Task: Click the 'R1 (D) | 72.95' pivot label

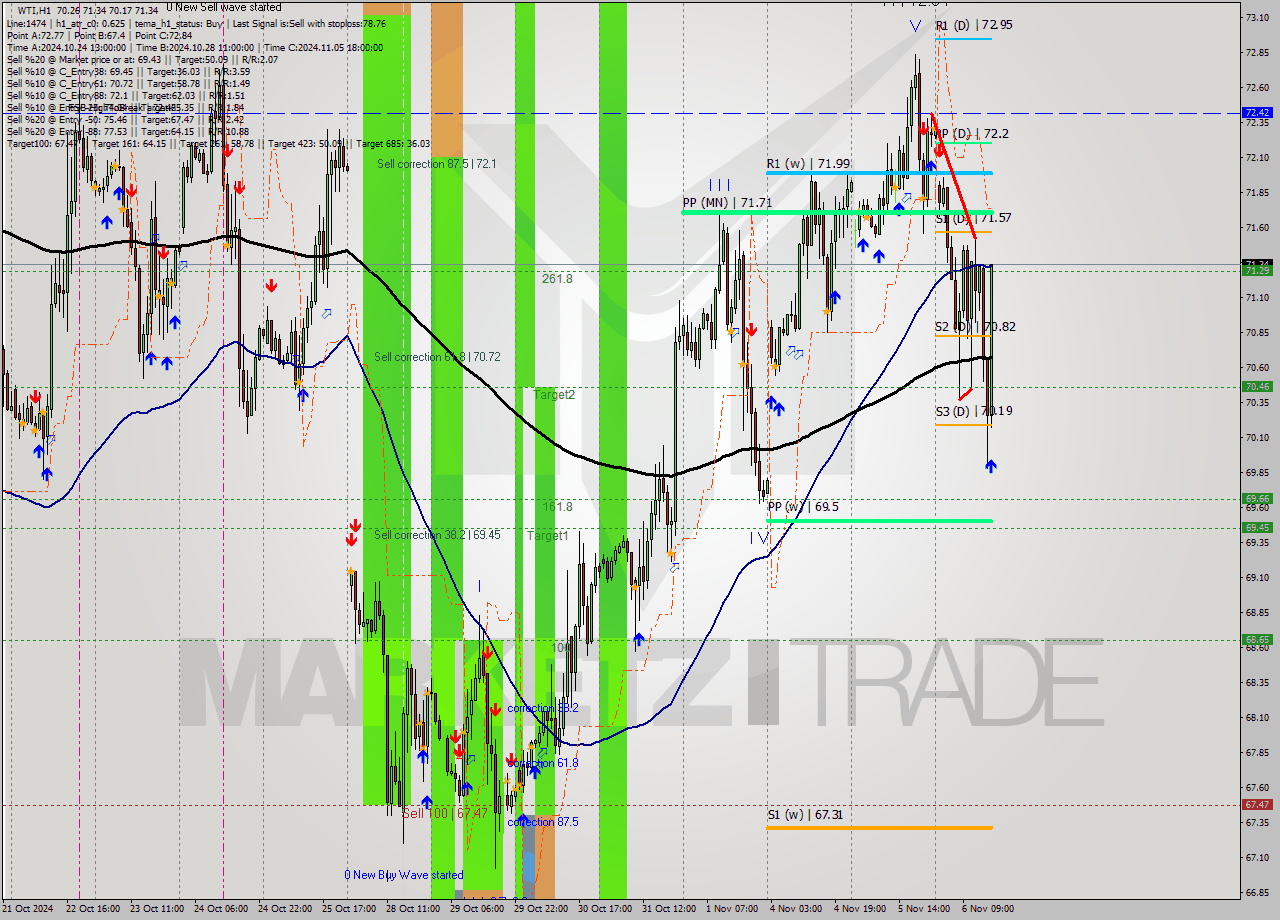Action: pyautogui.click(x=974, y=25)
